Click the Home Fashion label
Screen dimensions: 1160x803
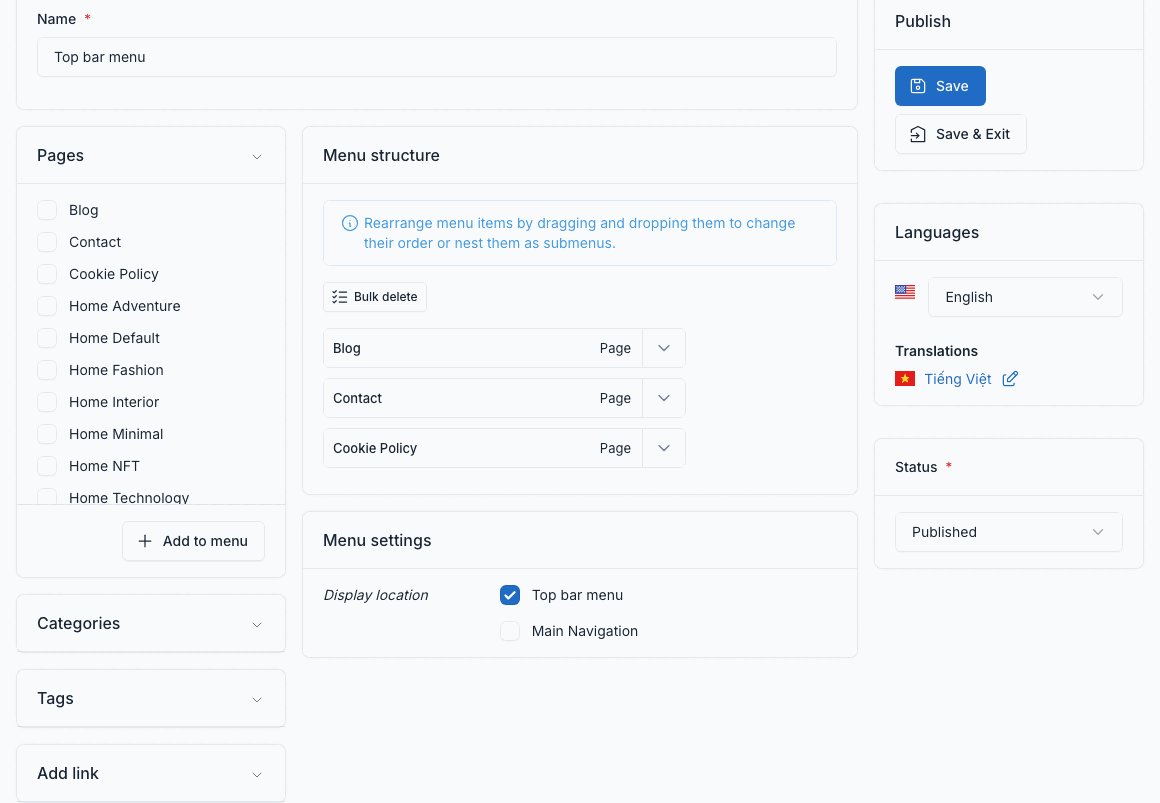click(116, 370)
